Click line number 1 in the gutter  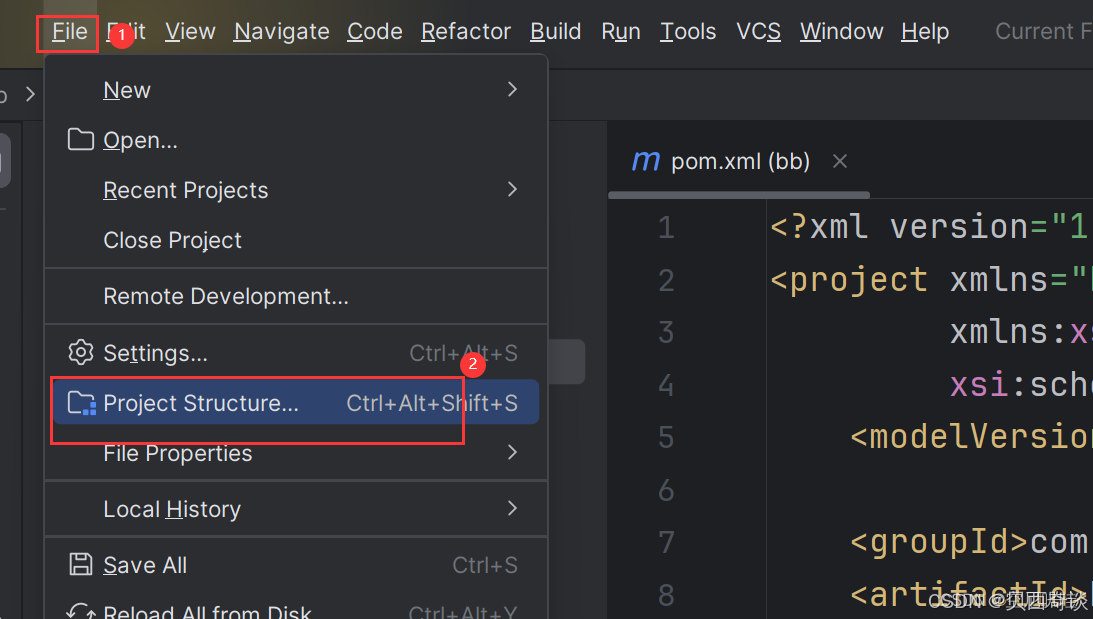coord(666,228)
